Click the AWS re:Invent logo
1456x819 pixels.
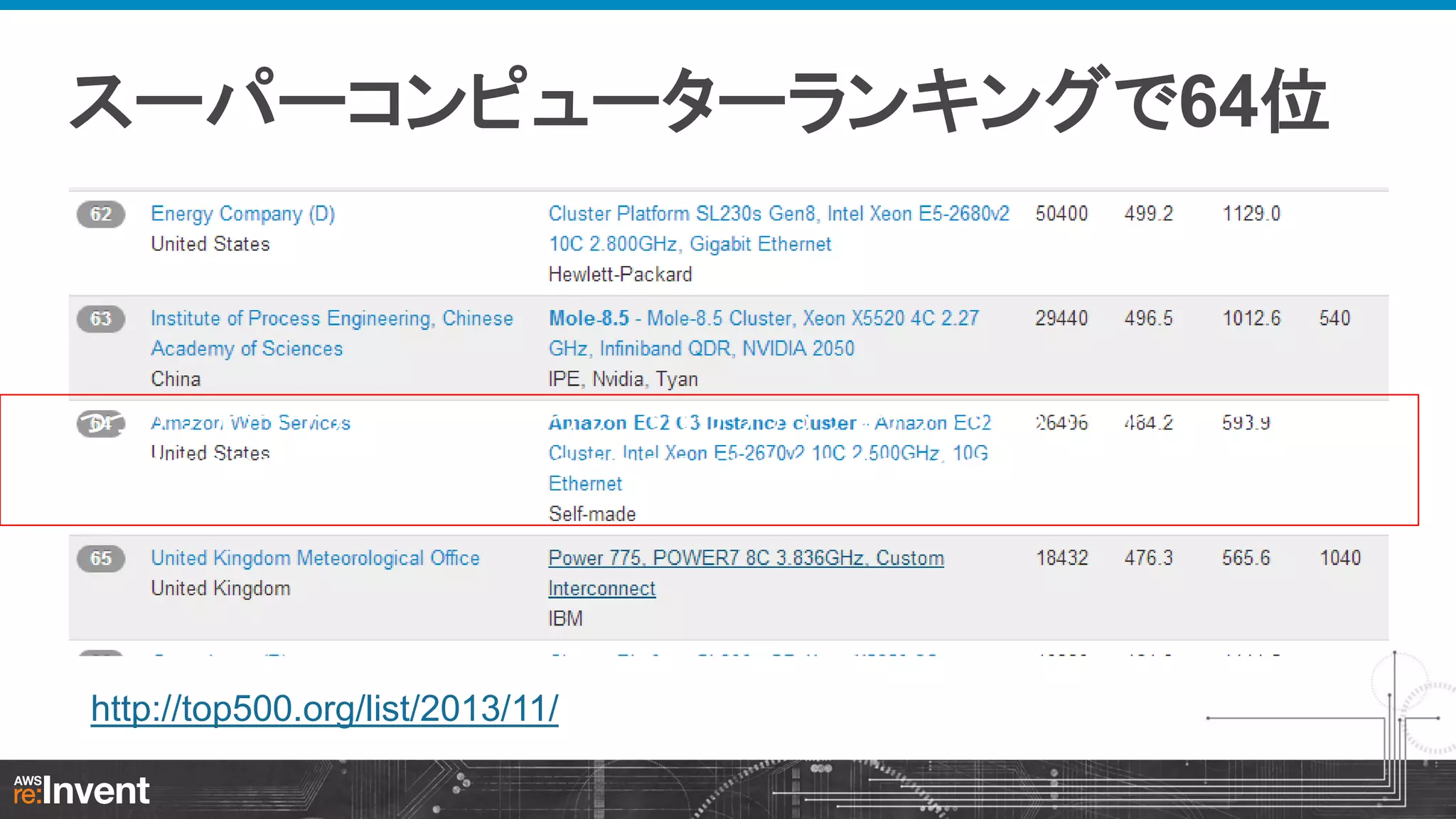pos(81,790)
